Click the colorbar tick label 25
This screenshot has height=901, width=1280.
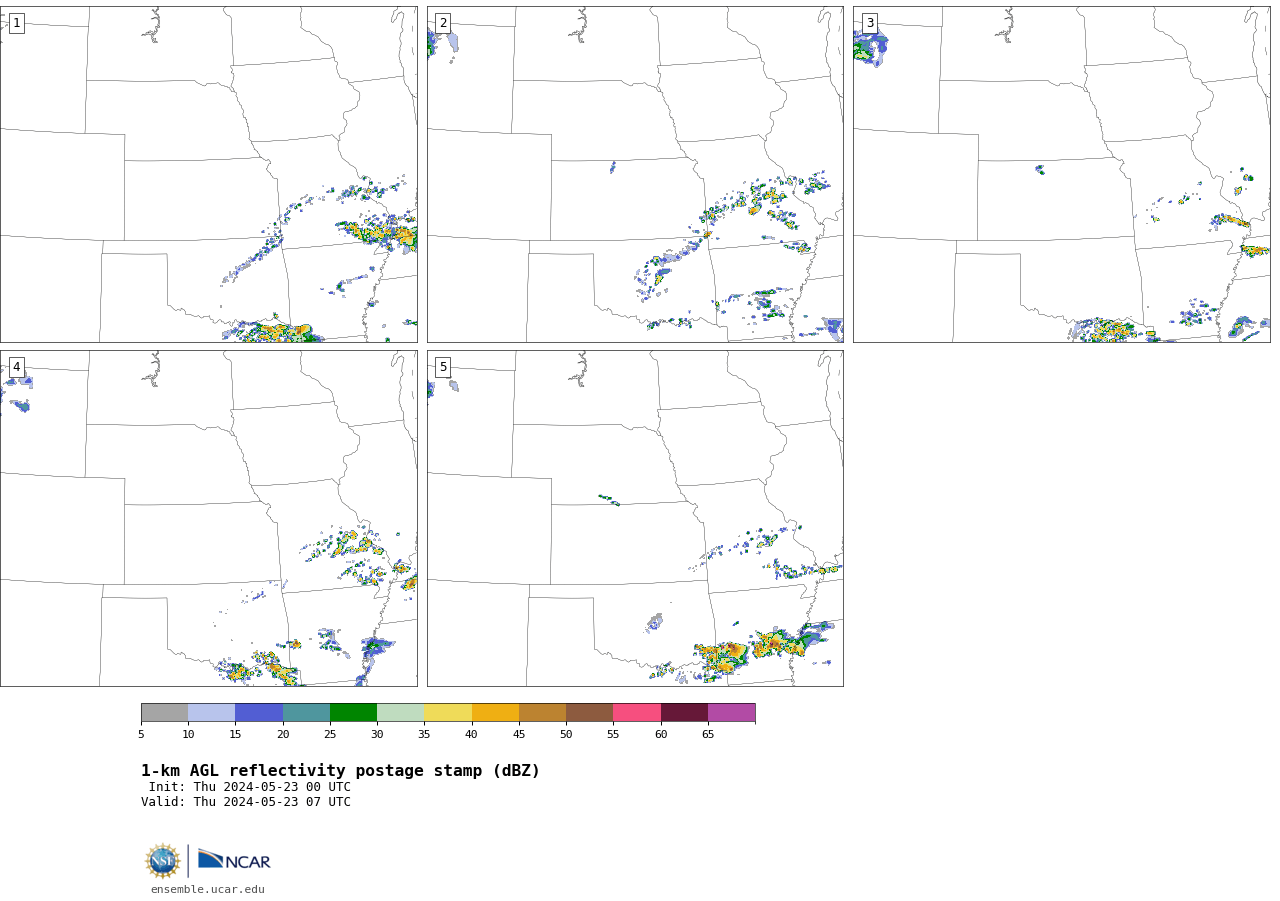(330, 735)
